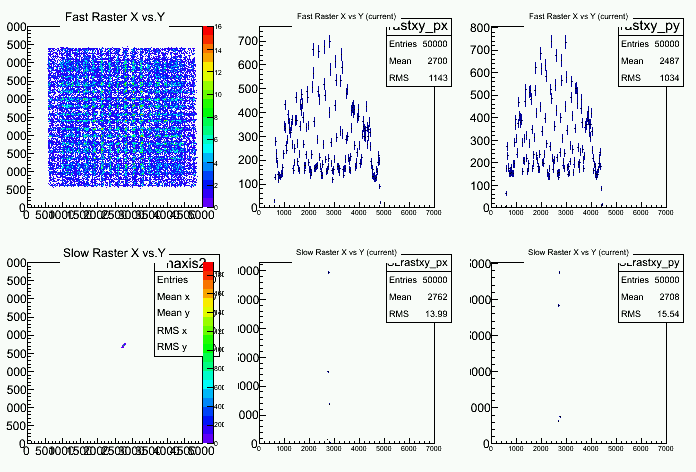Select 'Mean 2700' in rastxy_px stats

click(x=419, y=61)
